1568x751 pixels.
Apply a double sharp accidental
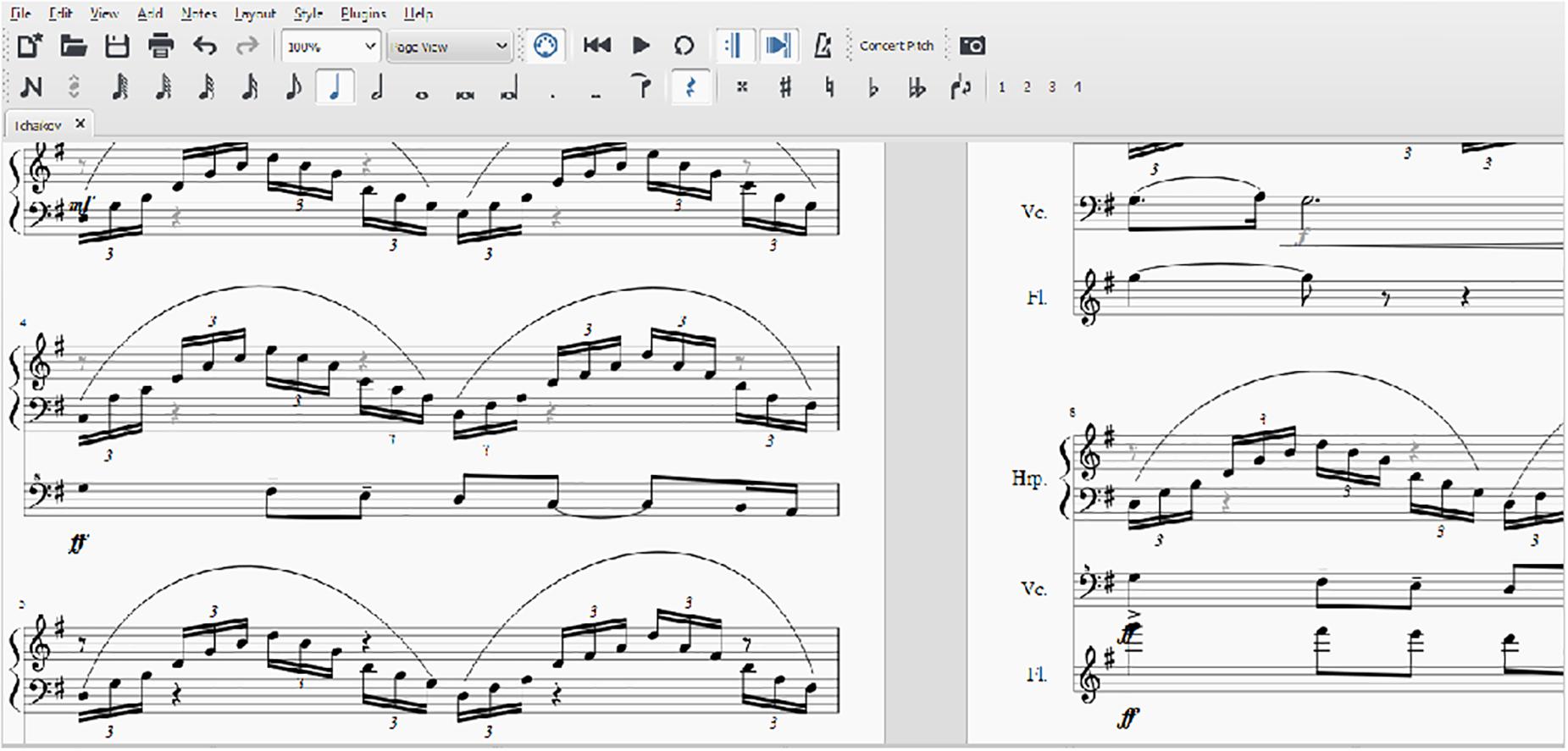[742, 87]
